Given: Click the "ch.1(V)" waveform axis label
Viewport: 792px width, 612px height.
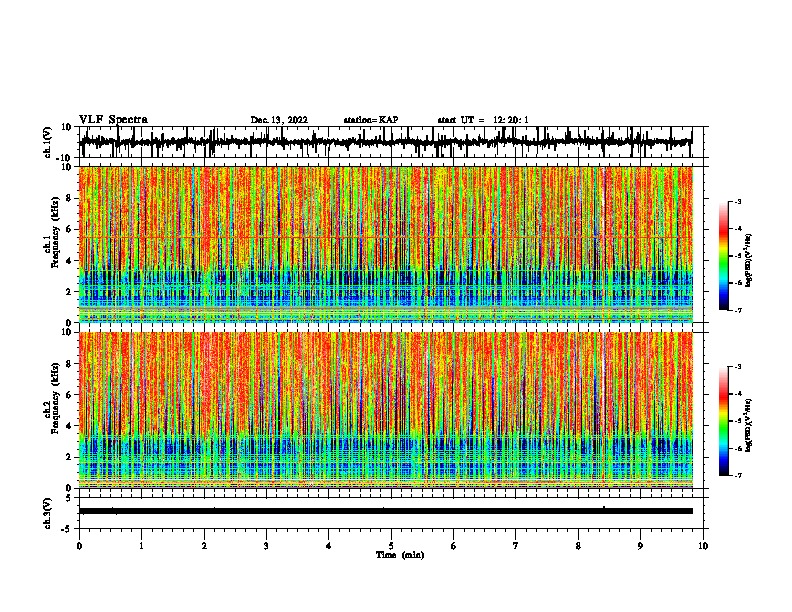Looking at the screenshot, I should (48, 142).
